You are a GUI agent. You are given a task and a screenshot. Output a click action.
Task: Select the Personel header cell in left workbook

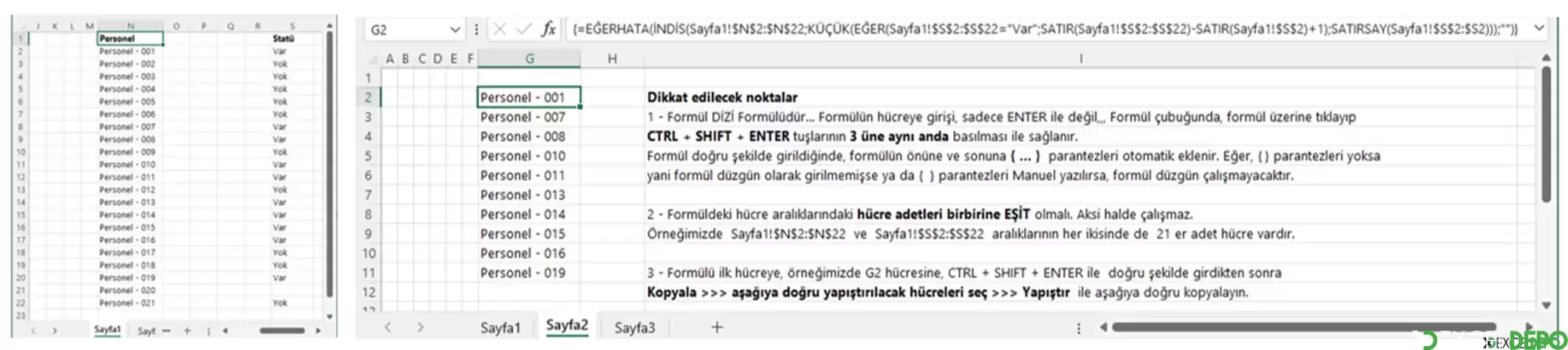(130, 38)
